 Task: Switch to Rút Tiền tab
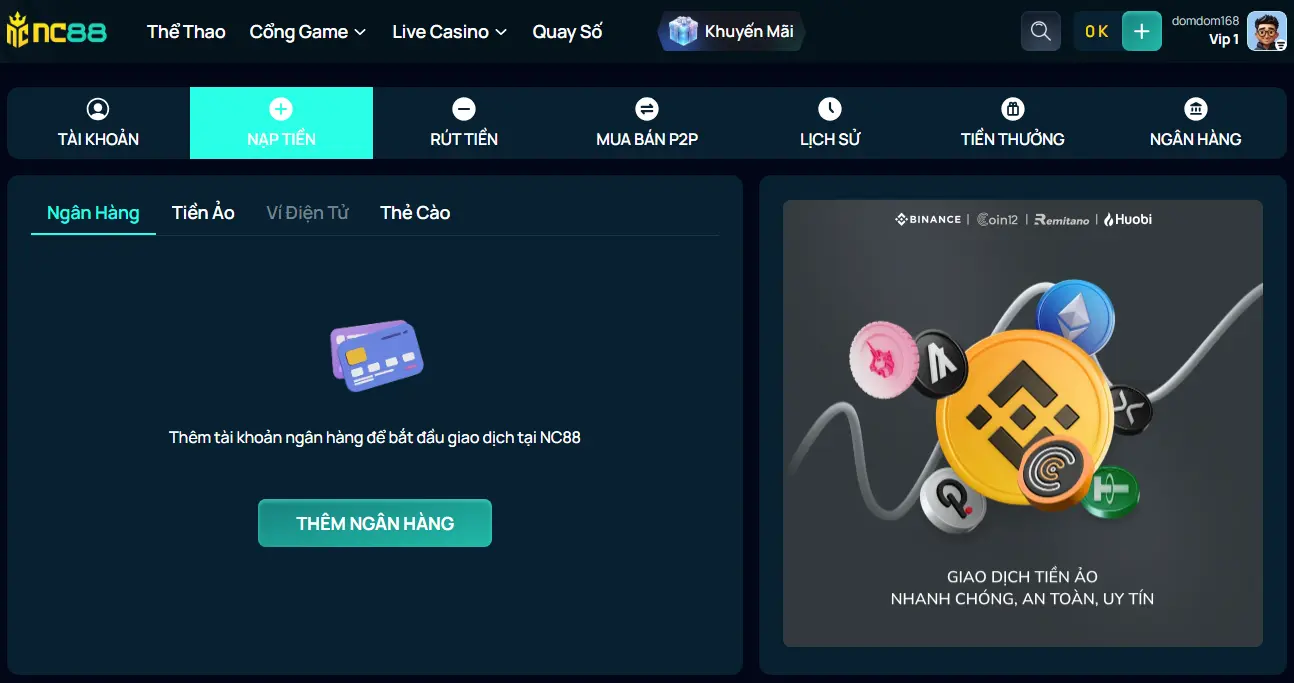point(464,123)
